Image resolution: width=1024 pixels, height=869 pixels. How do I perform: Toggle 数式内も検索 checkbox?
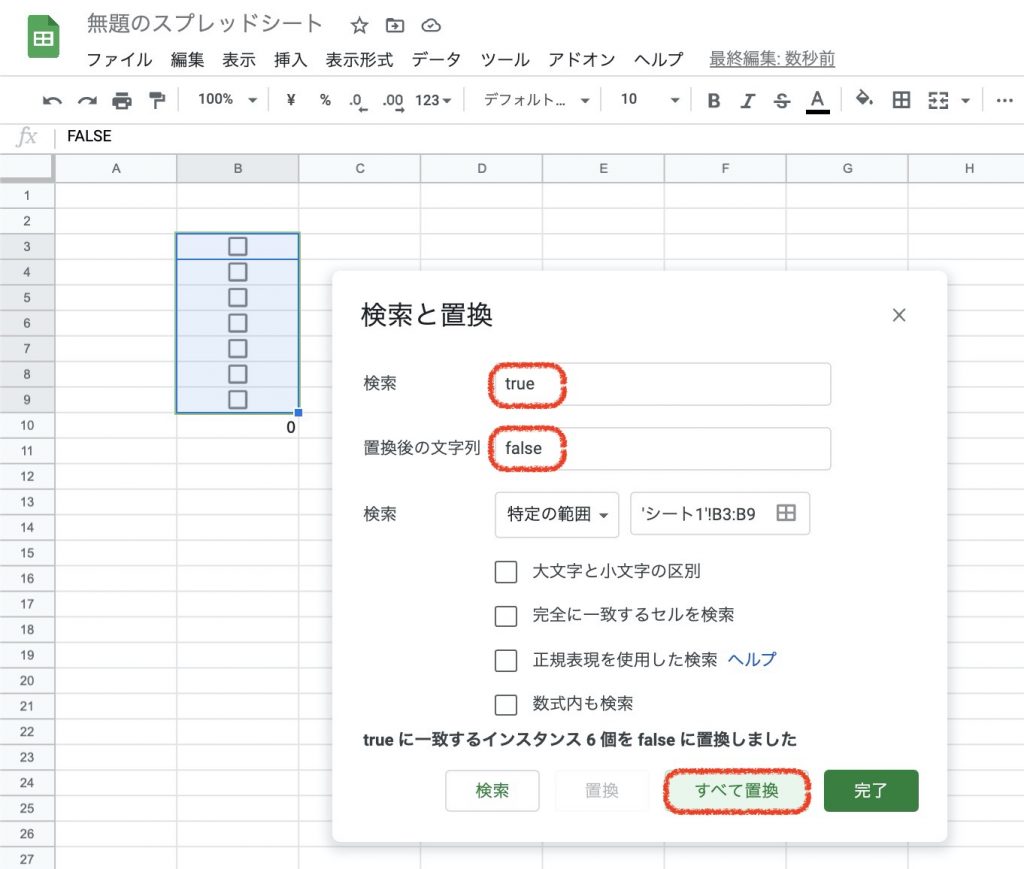point(506,704)
